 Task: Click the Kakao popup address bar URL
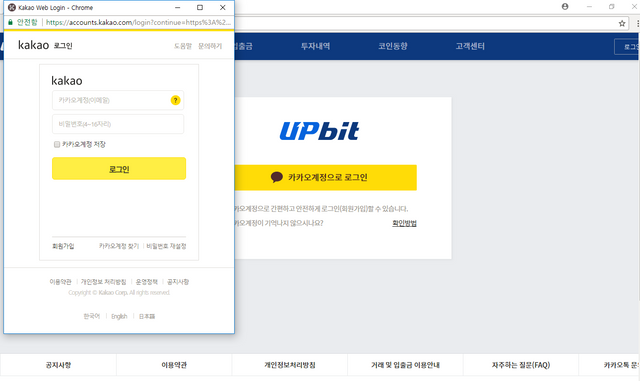pyautogui.click(x=138, y=22)
